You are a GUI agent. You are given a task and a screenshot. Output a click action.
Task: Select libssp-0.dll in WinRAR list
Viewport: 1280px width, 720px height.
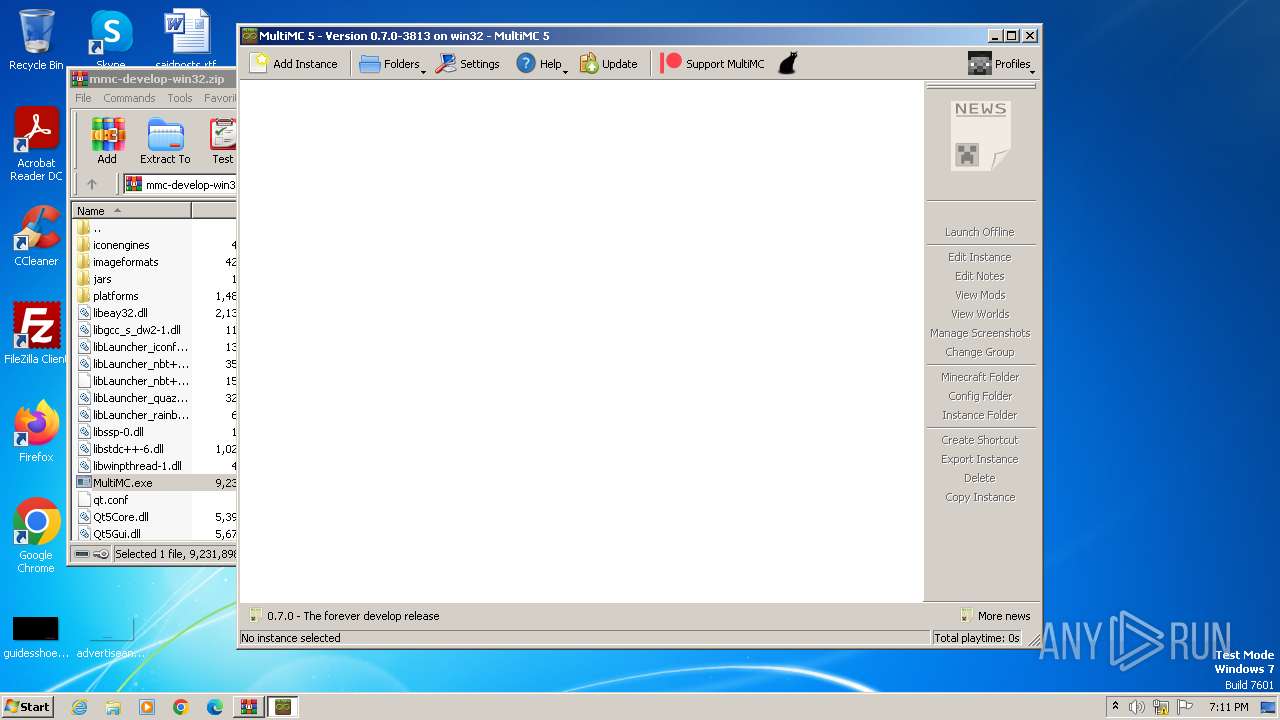click(118, 432)
